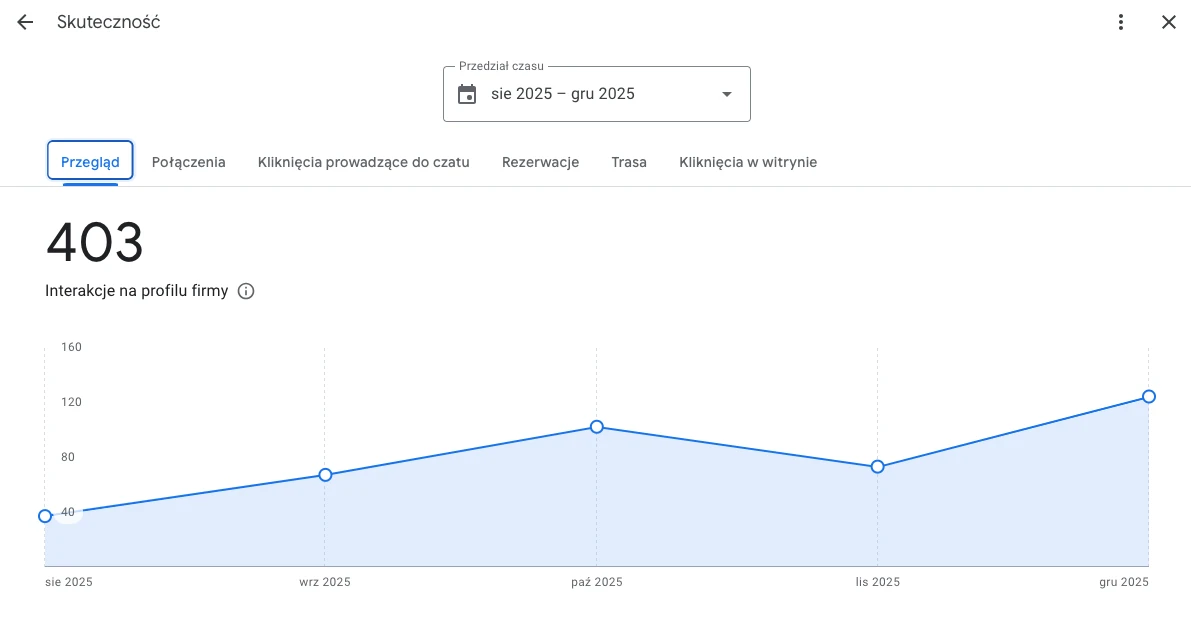Click the sie 2025 data point
This screenshot has width=1191, height=631.
click(45, 516)
